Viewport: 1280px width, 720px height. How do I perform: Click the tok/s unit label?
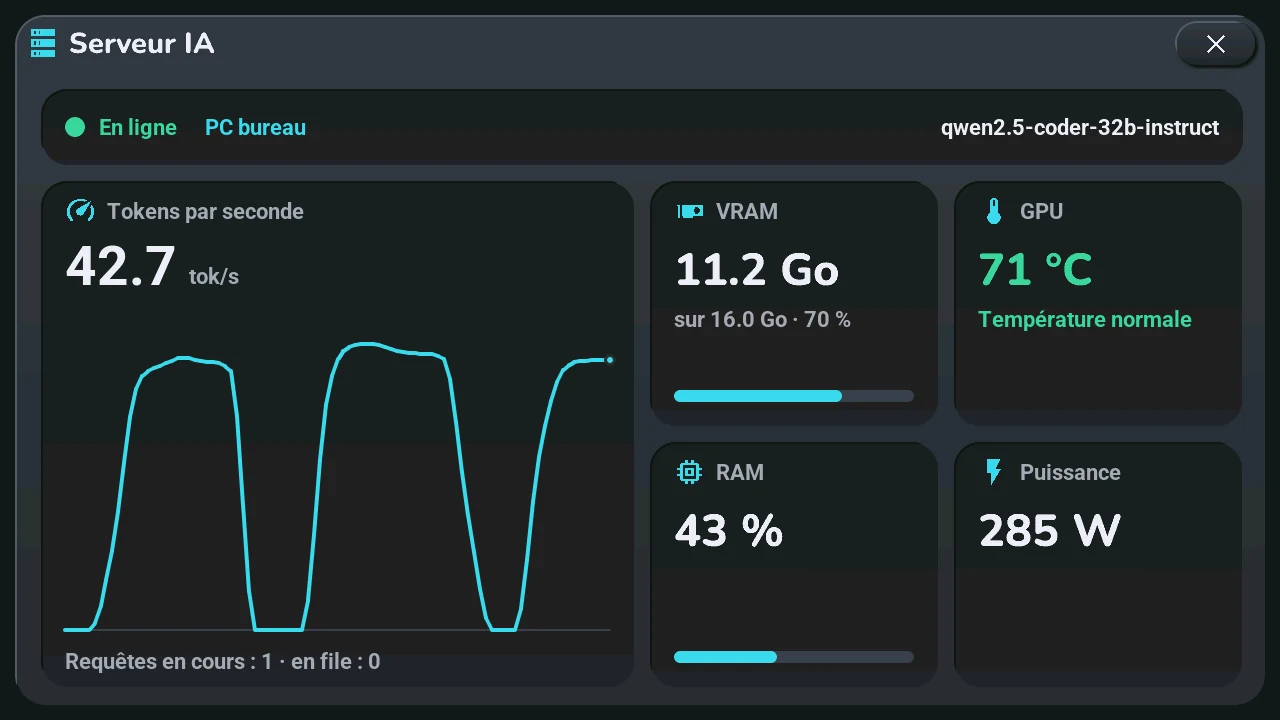click(214, 277)
